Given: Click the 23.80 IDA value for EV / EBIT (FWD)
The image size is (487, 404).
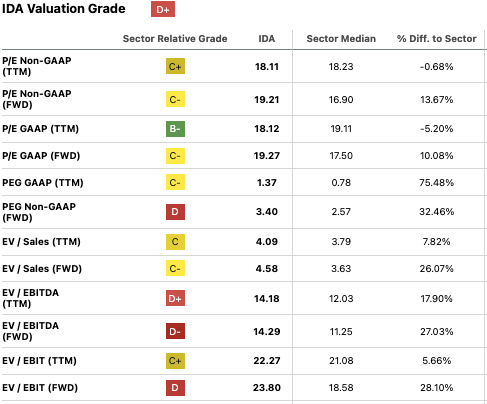Looking at the screenshot, I should [267, 388].
